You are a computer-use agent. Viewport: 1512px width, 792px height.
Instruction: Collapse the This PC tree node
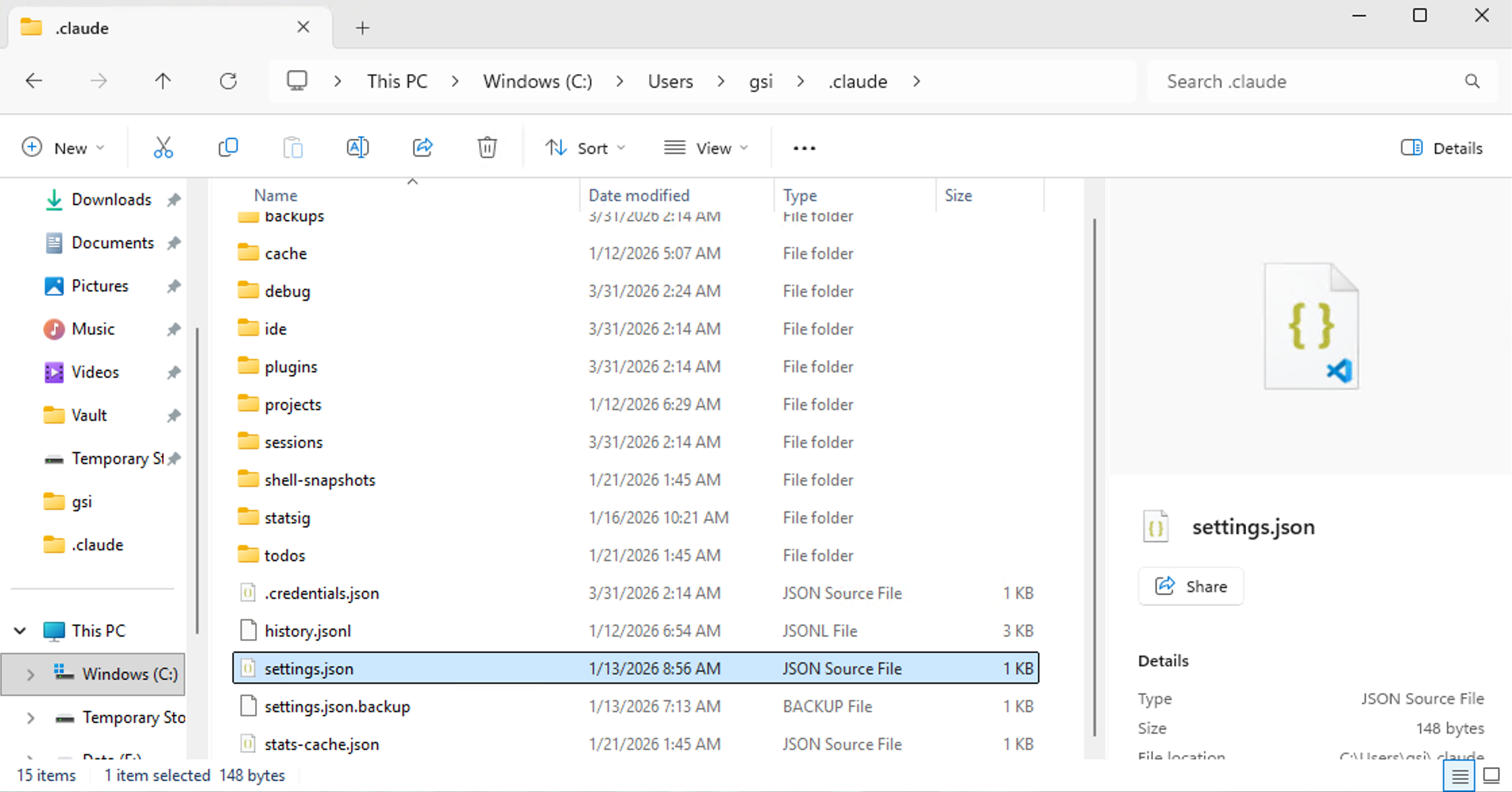pyautogui.click(x=20, y=631)
